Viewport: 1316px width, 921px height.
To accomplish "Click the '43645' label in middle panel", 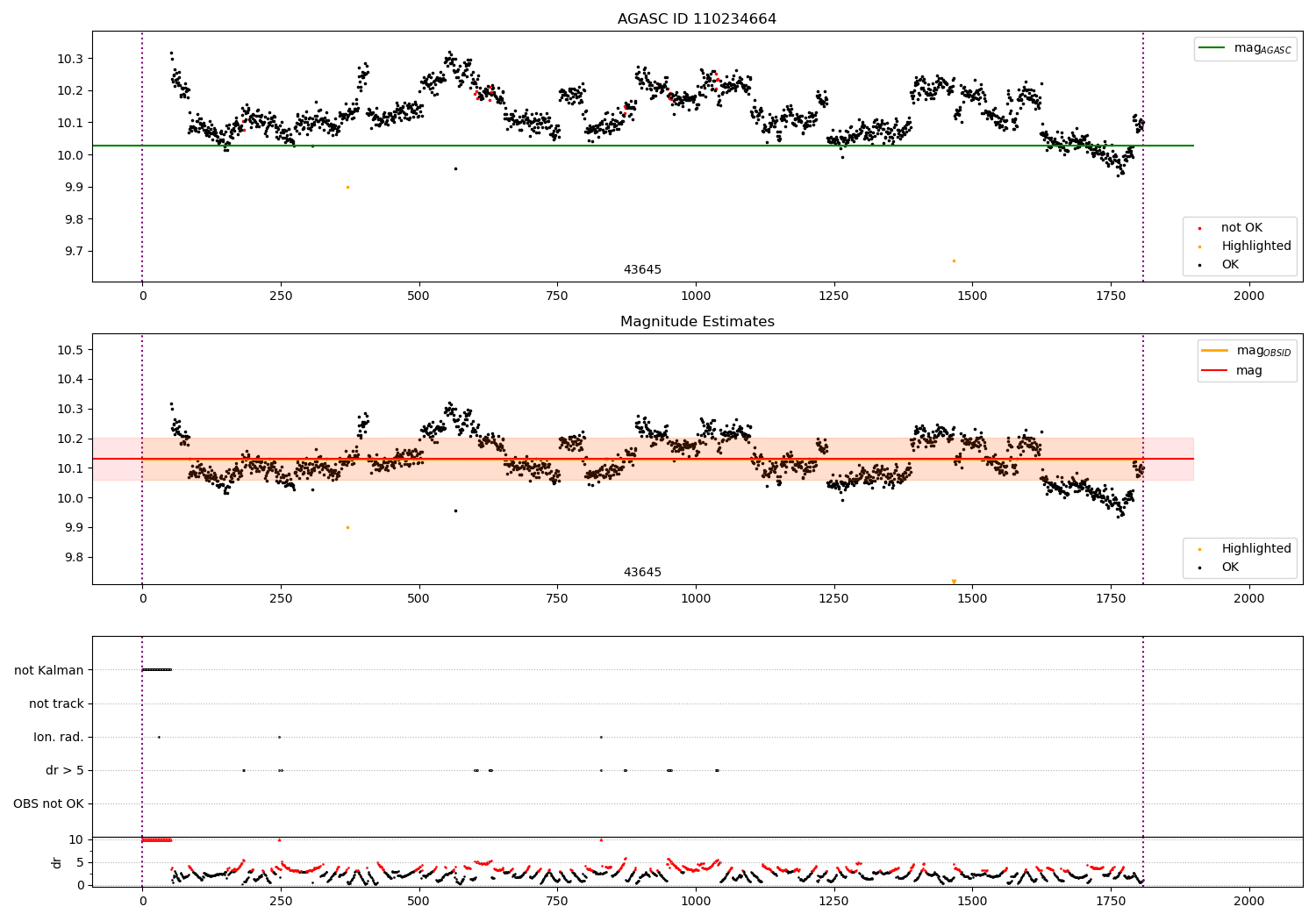I will pos(642,573).
